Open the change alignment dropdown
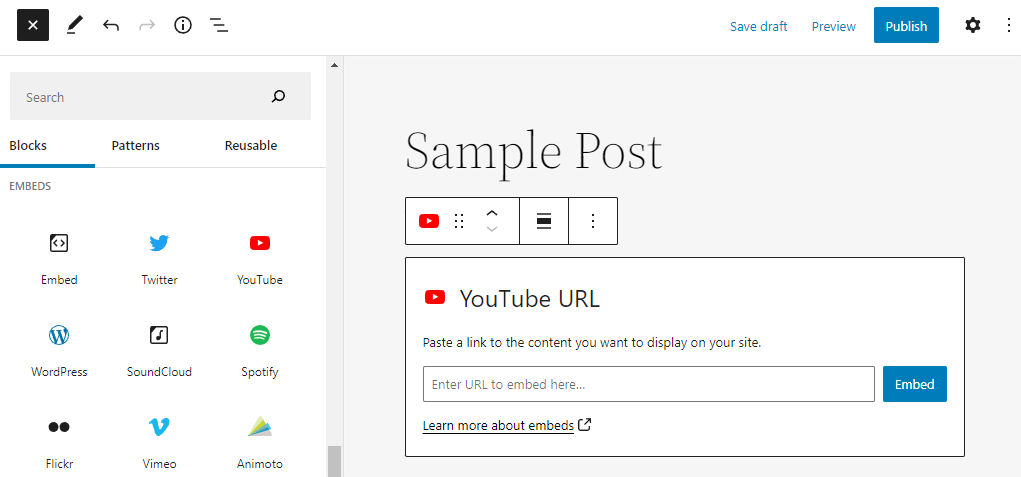Screen dimensions: 1021x477 (544, 221)
